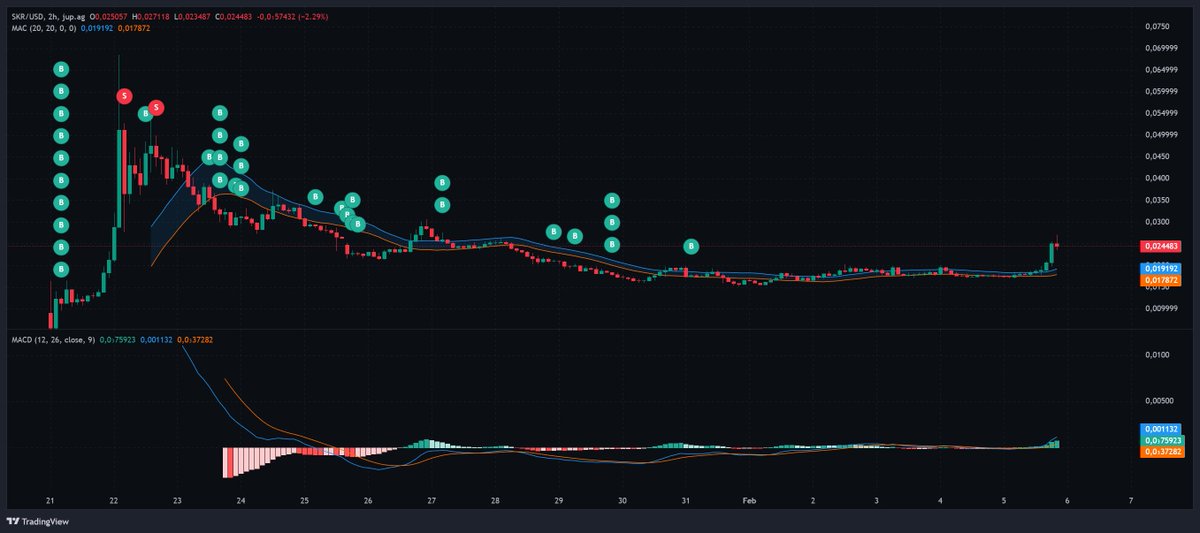
Task: Click the date label 7 on the time axis
Action: pos(1131,499)
